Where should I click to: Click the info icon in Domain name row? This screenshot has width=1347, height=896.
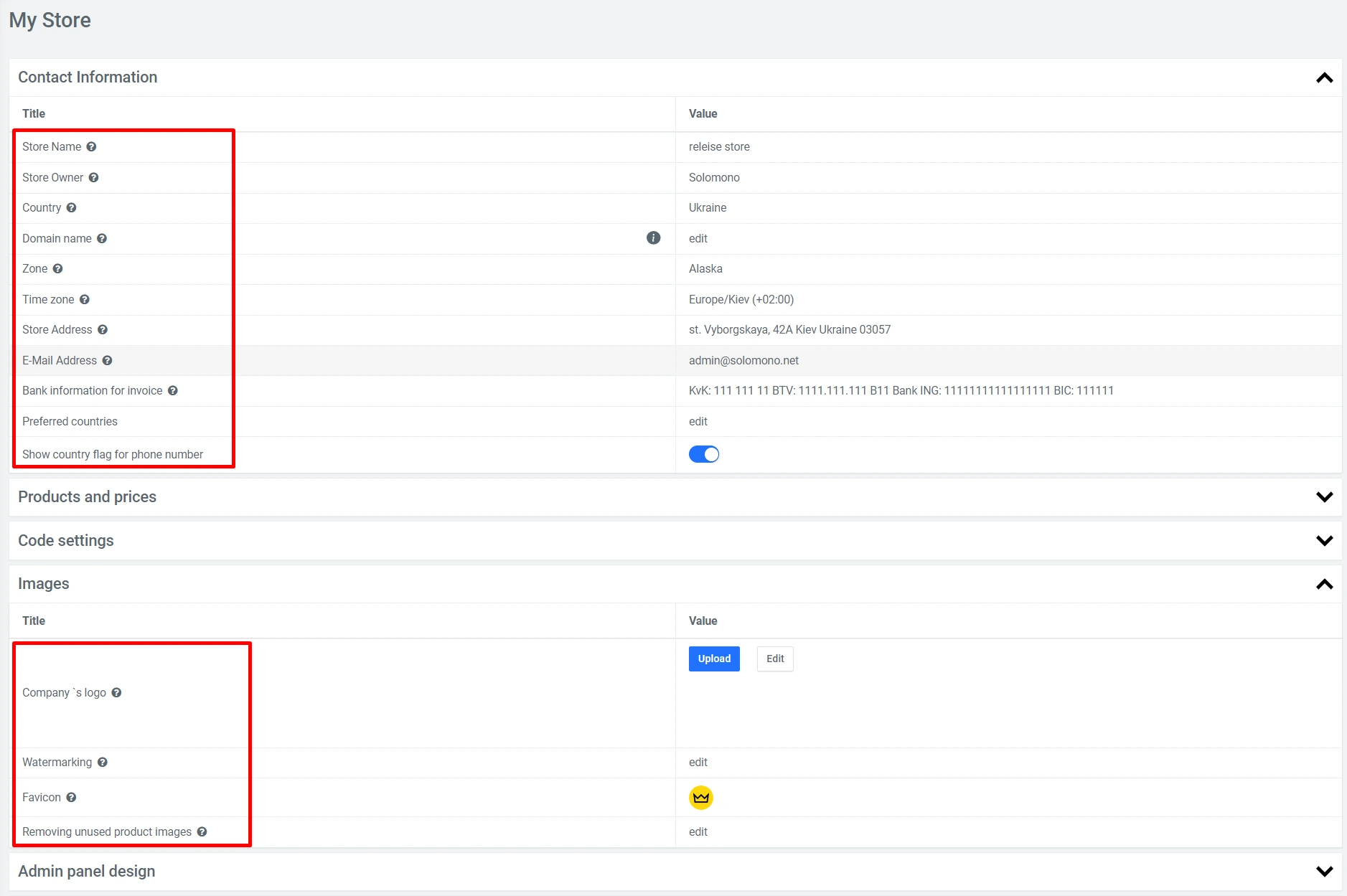(653, 238)
